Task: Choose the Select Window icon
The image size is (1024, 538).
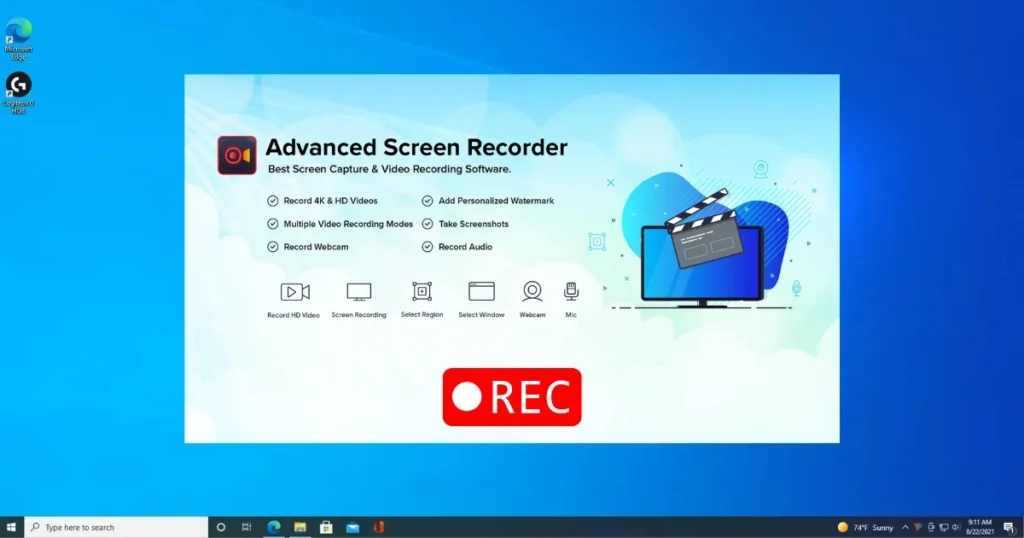Action: 481,291
